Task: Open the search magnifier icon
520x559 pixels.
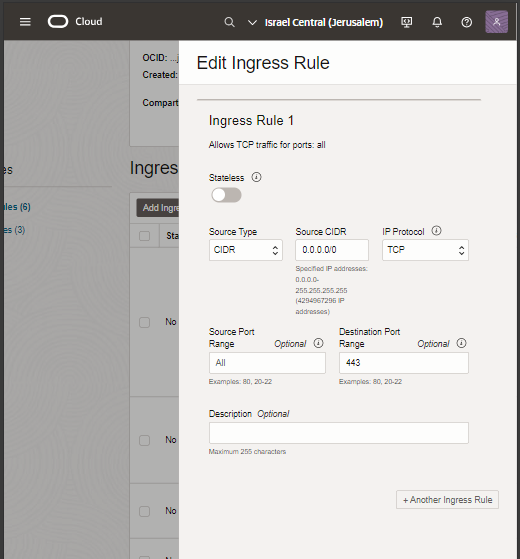Action: click(x=230, y=22)
